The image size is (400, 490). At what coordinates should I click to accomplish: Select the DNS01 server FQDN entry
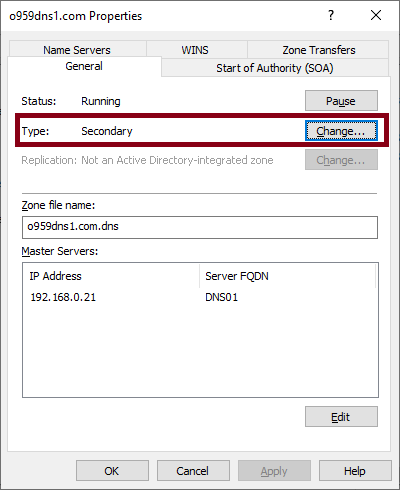pyautogui.click(x=222, y=297)
